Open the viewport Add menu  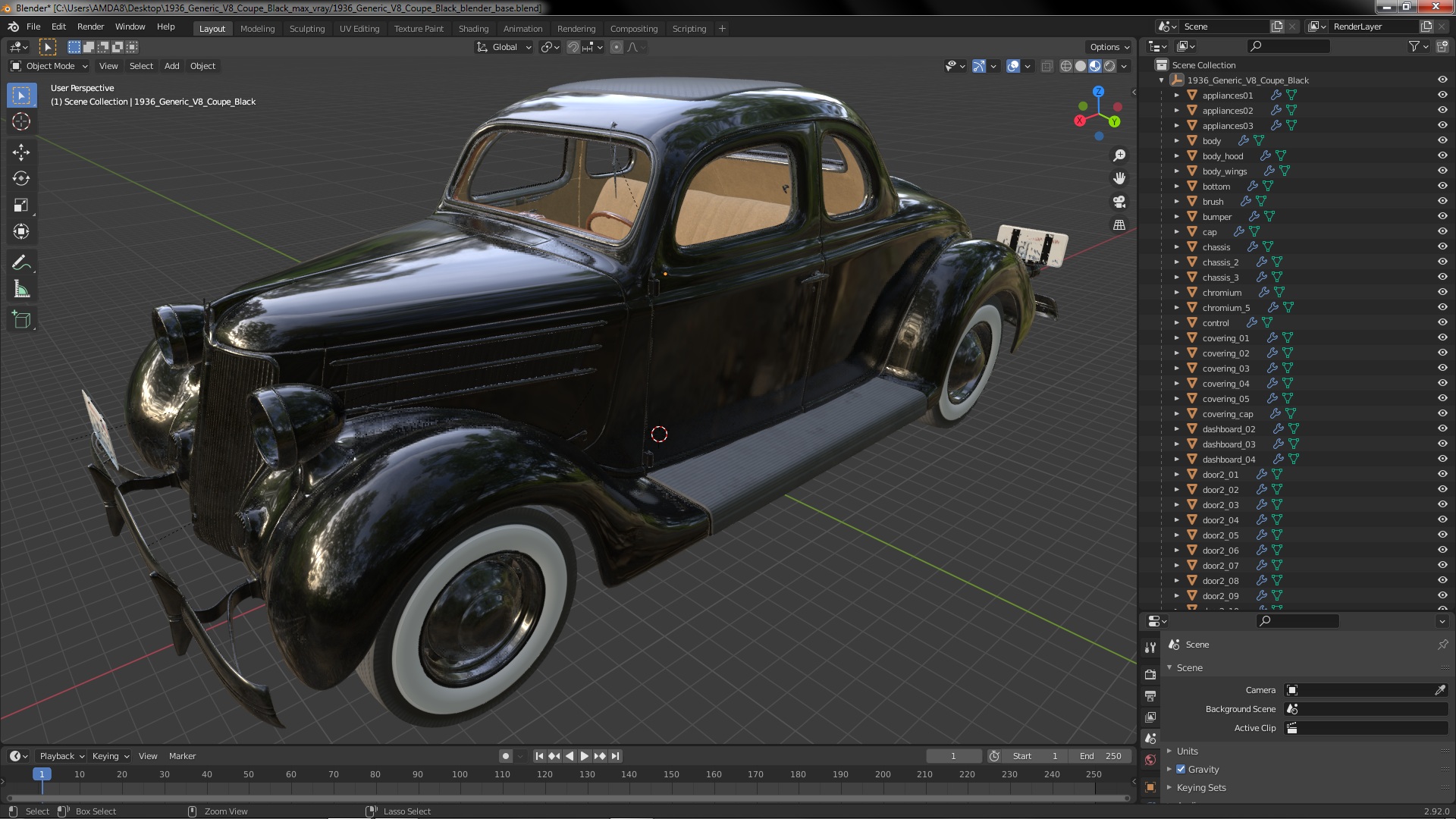click(172, 66)
